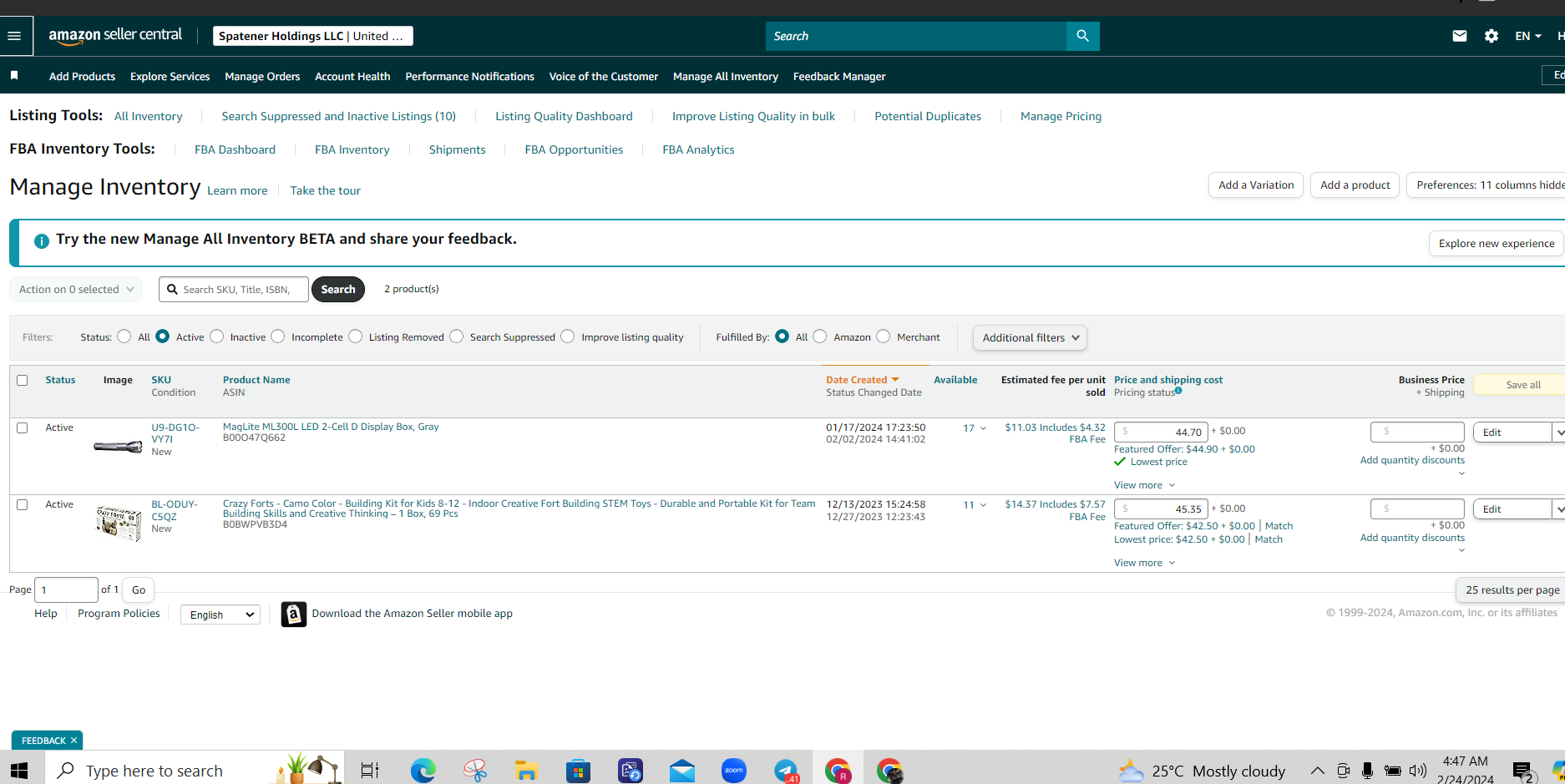Click the search magnifier button in header
The width and height of the screenshot is (1565, 784).
1082,36
